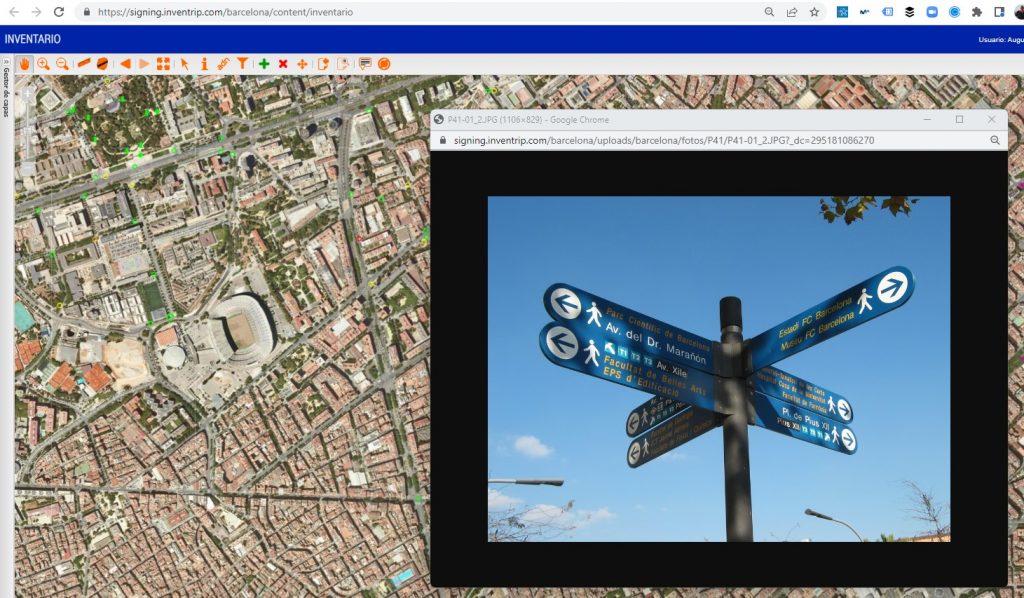Image resolution: width=1024 pixels, height=598 pixels.
Task: Minimize the P41-01_2.JPG popup window
Action: coord(927,119)
